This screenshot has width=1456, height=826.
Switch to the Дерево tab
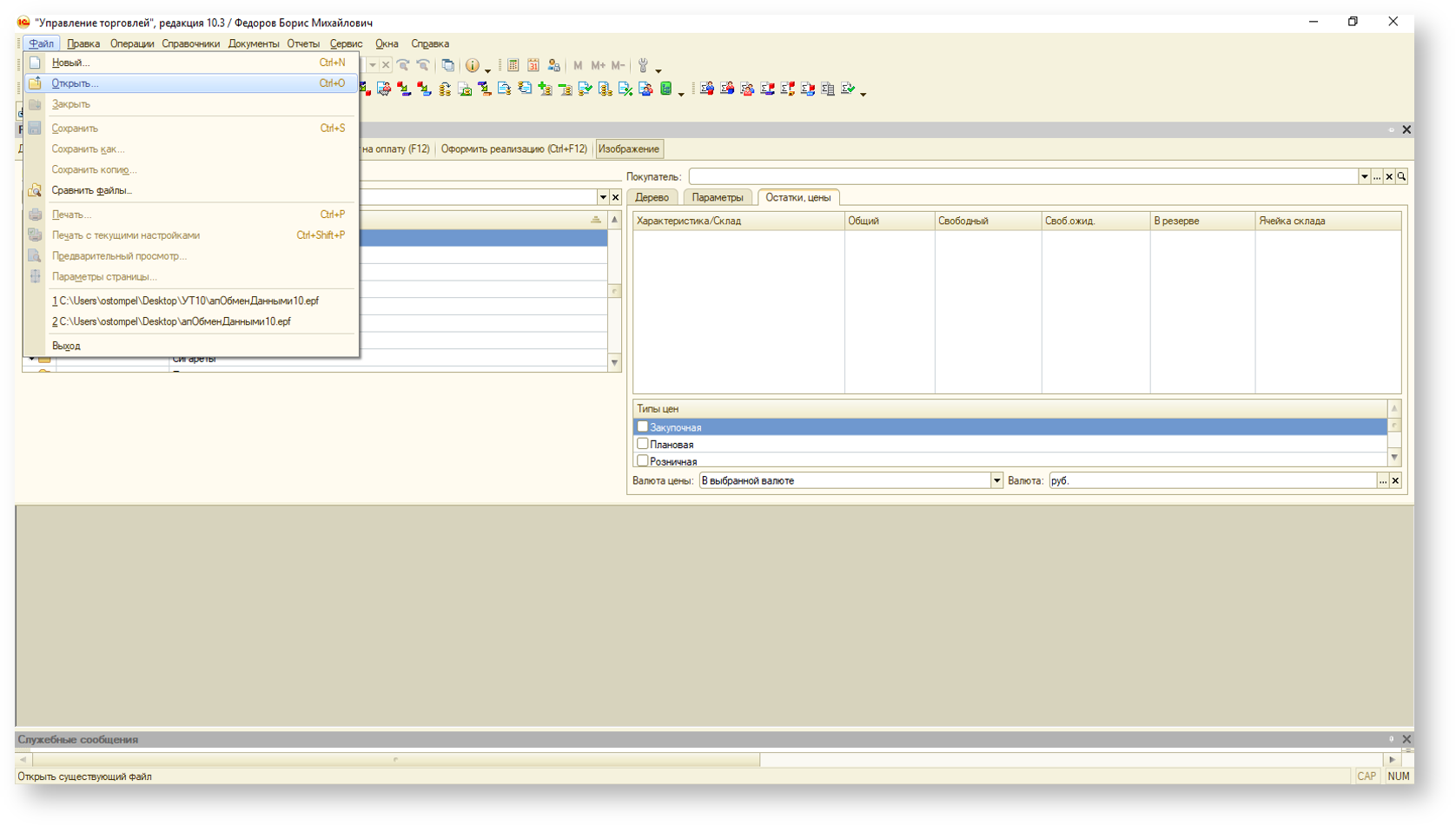[652, 197]
